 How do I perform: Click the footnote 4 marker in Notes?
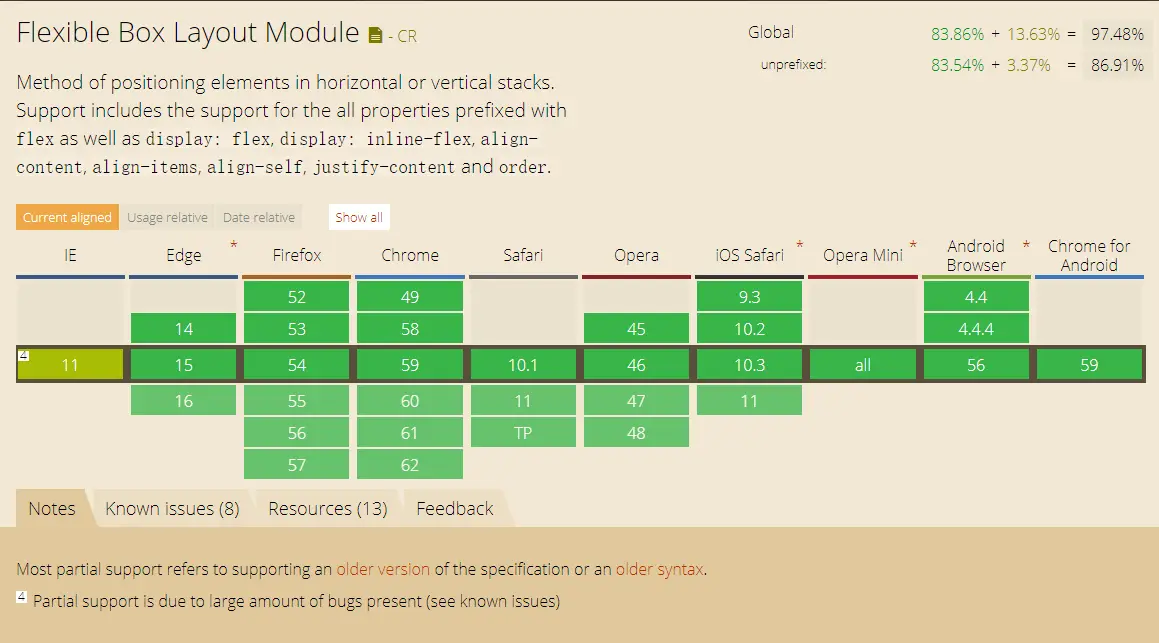pyautogui.click(x=21, y=597)
